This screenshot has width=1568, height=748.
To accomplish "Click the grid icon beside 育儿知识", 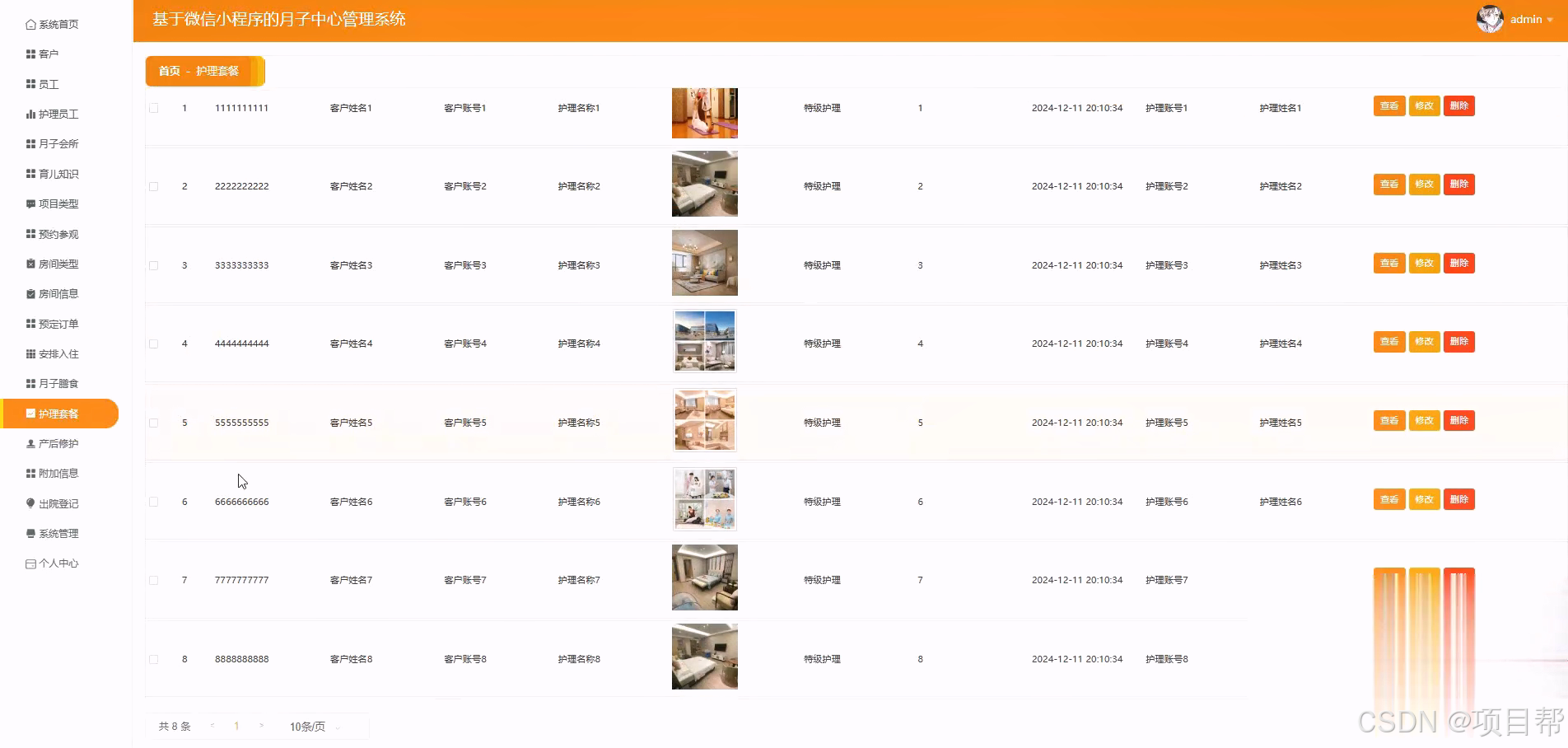I will pos(30,174).
